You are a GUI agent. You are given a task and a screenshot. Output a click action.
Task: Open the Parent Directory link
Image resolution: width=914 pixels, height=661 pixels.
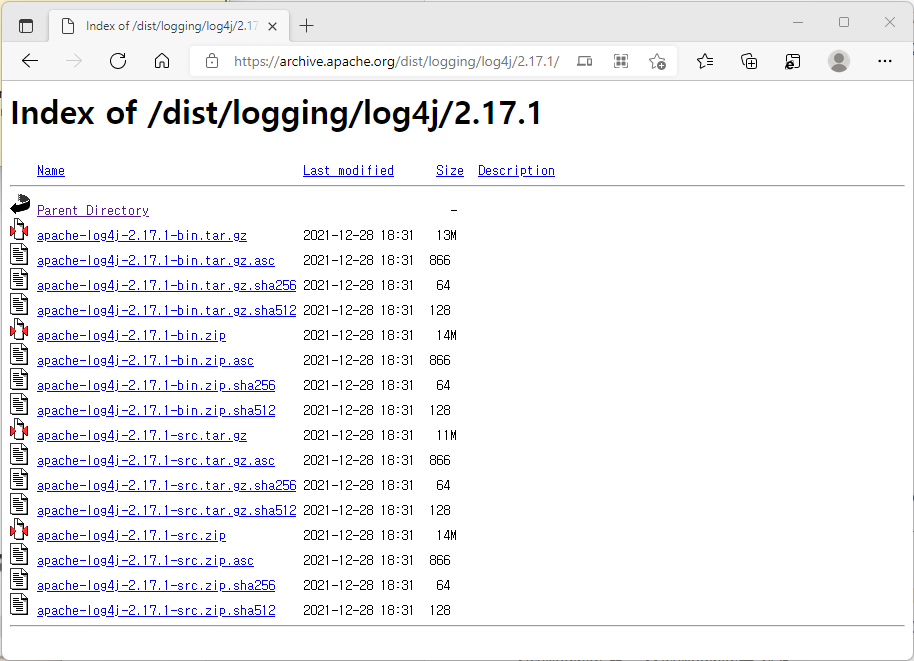pos(93,210)
